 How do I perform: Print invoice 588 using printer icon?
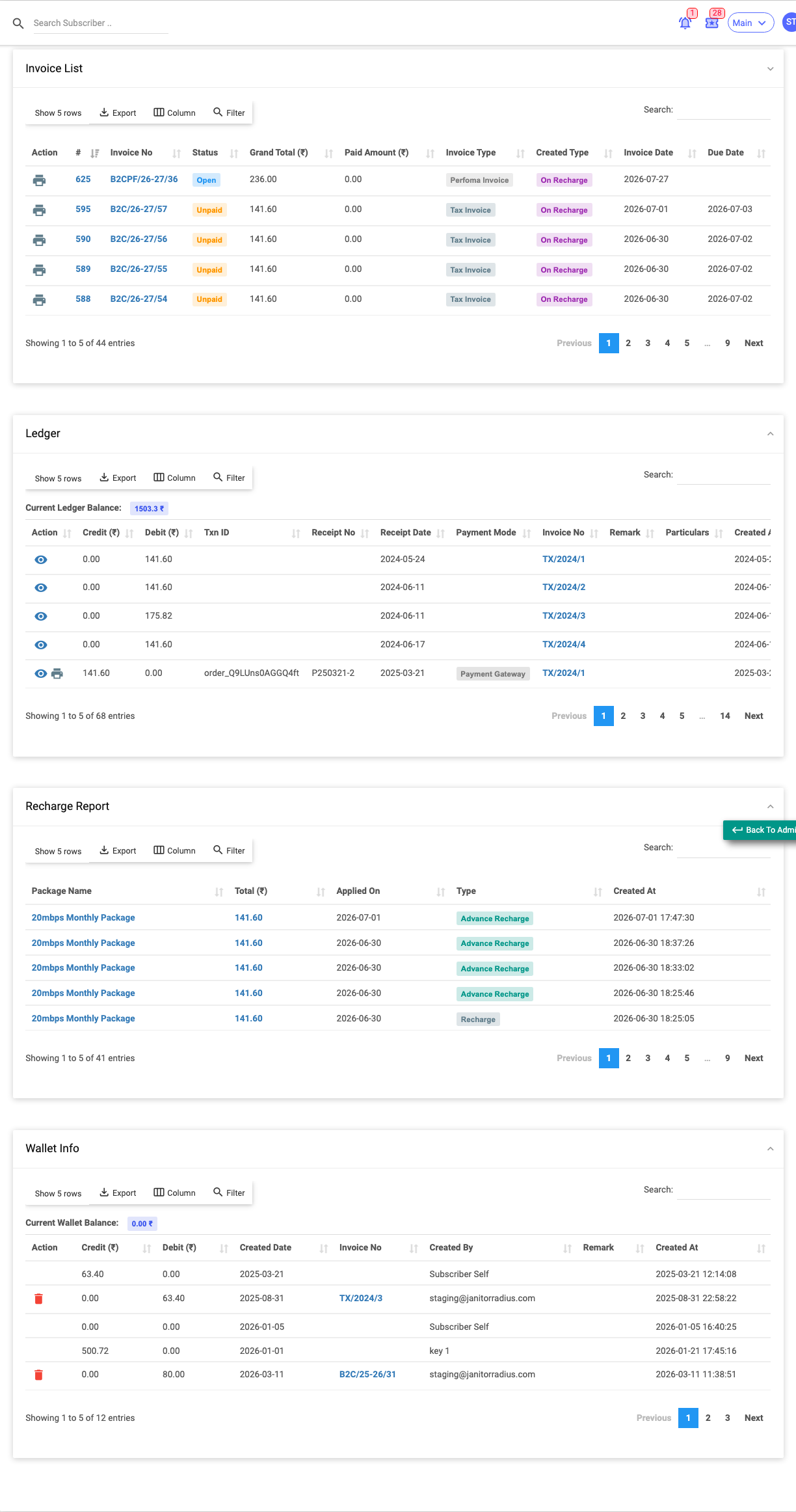pyautogui.click(x=39, y=300)
